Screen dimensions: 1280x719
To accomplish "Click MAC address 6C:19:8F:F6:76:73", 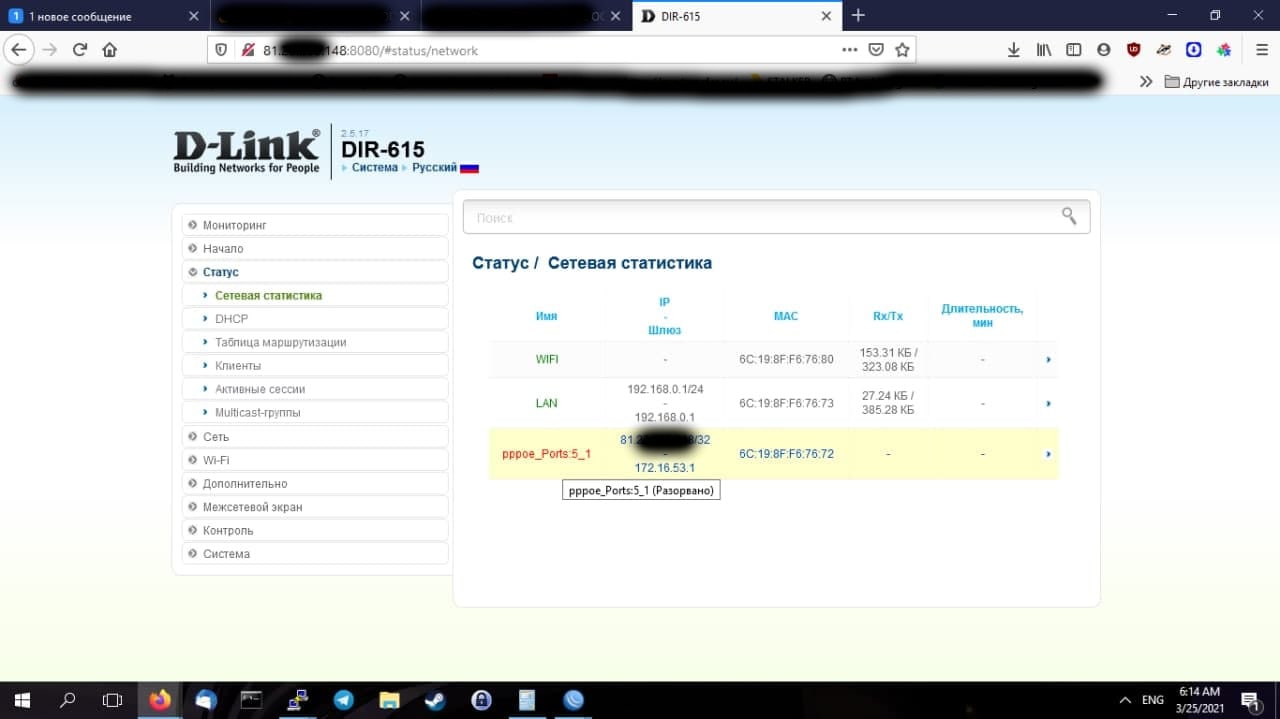I will tap(786, 403).
